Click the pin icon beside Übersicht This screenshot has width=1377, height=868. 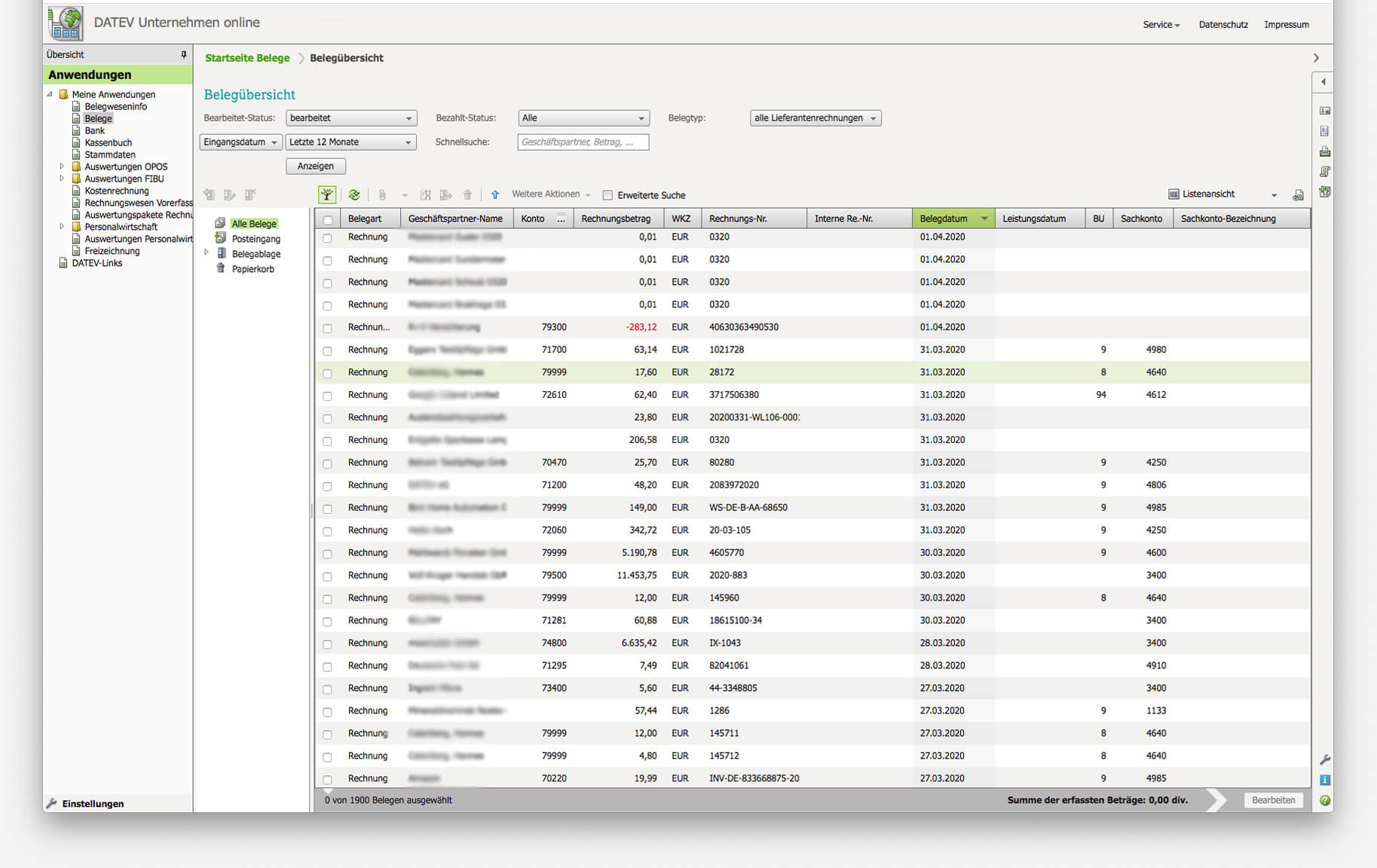[x=183, y=54]
